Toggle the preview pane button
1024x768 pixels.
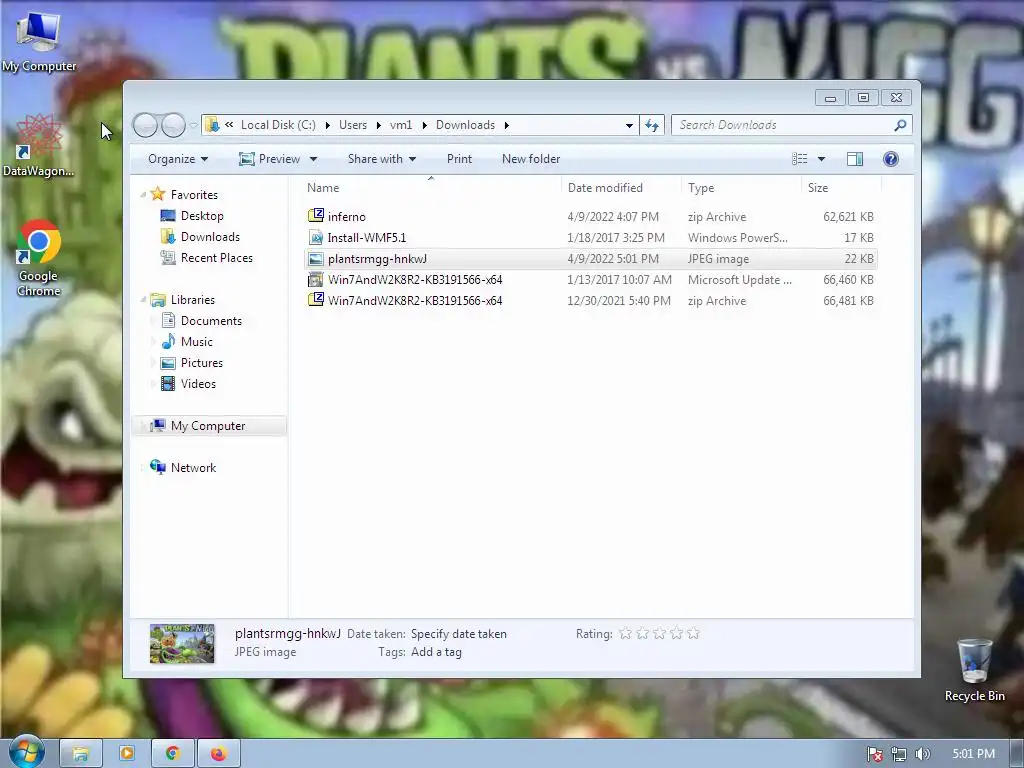(855, 159)
